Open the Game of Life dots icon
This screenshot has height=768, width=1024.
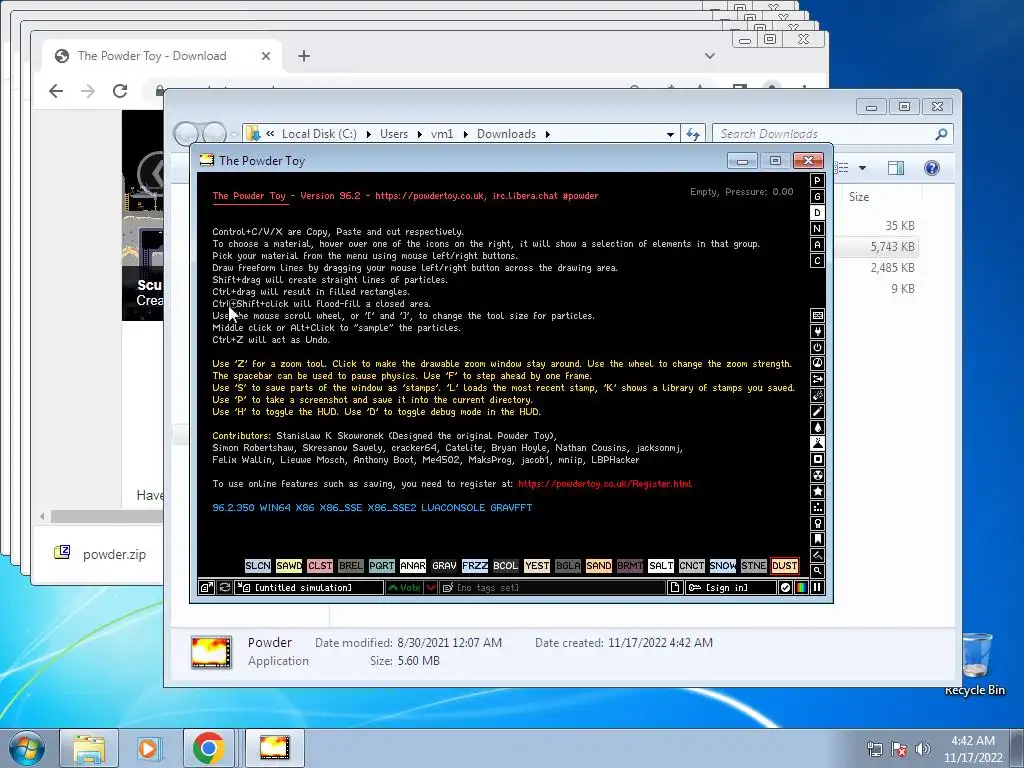(x=817, y=507)
